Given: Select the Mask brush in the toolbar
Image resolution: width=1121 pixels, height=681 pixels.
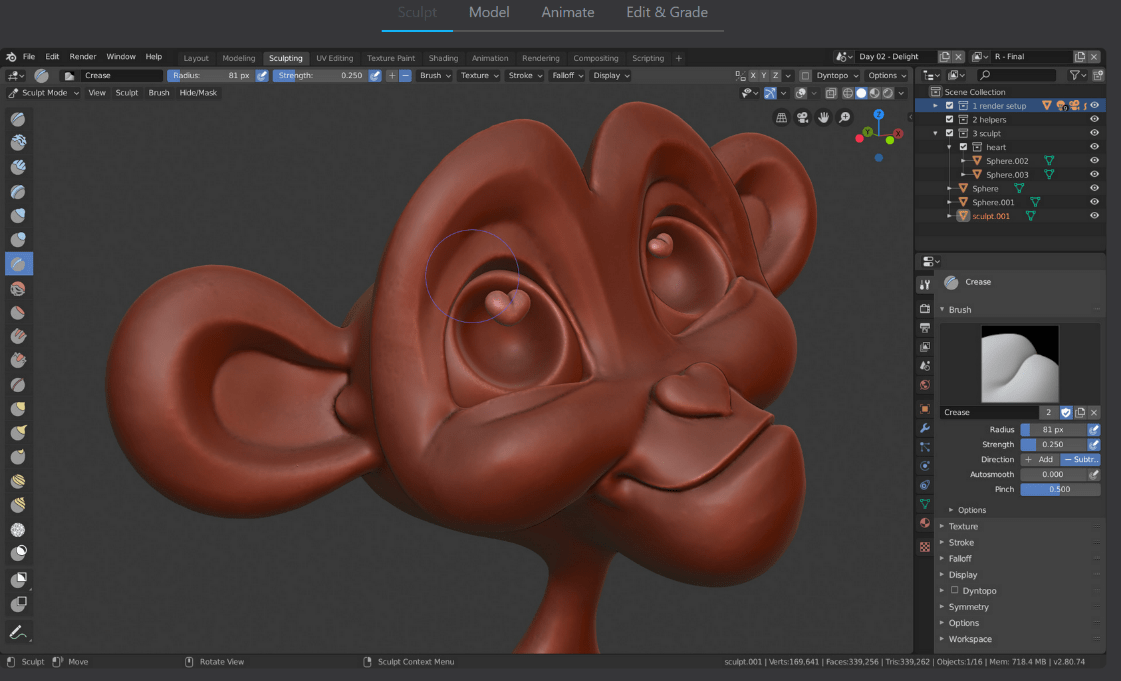Looking at the screenshot, I should pyautogui.click(x=17, y=550).
